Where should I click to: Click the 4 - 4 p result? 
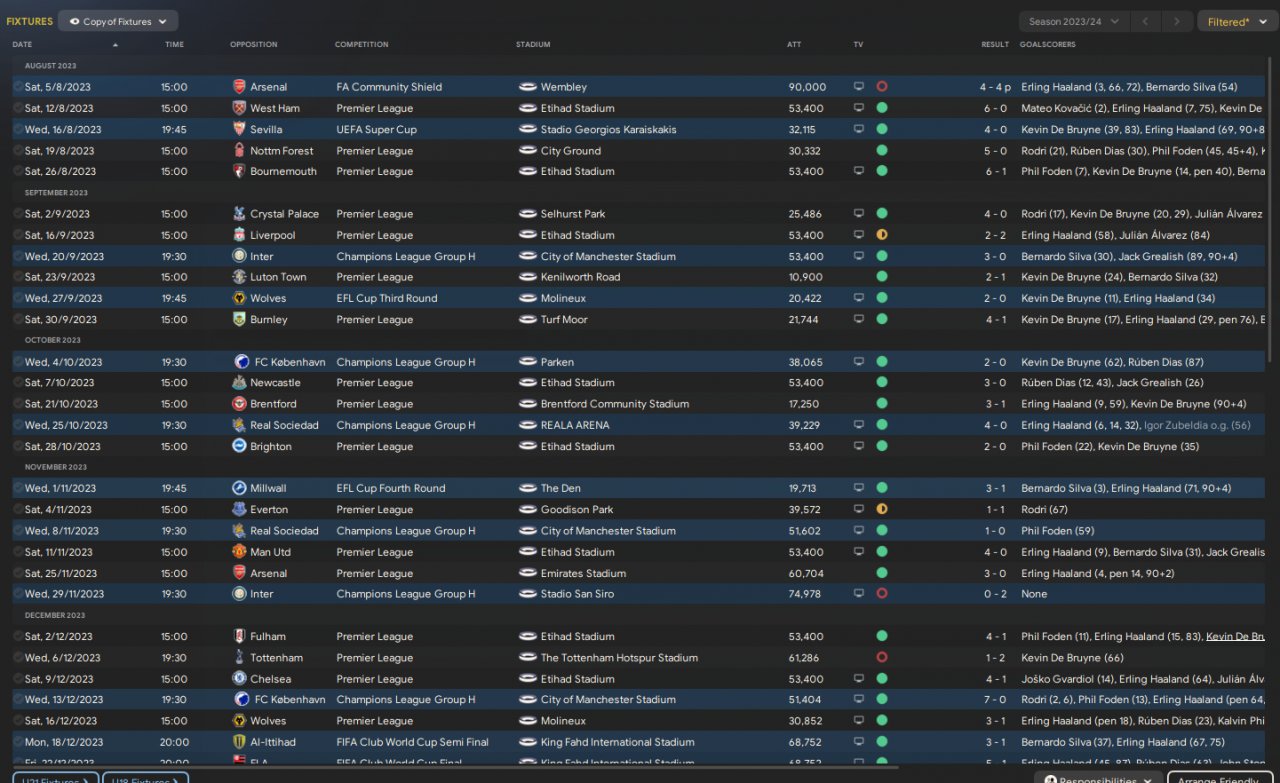(x=995, y=87)
